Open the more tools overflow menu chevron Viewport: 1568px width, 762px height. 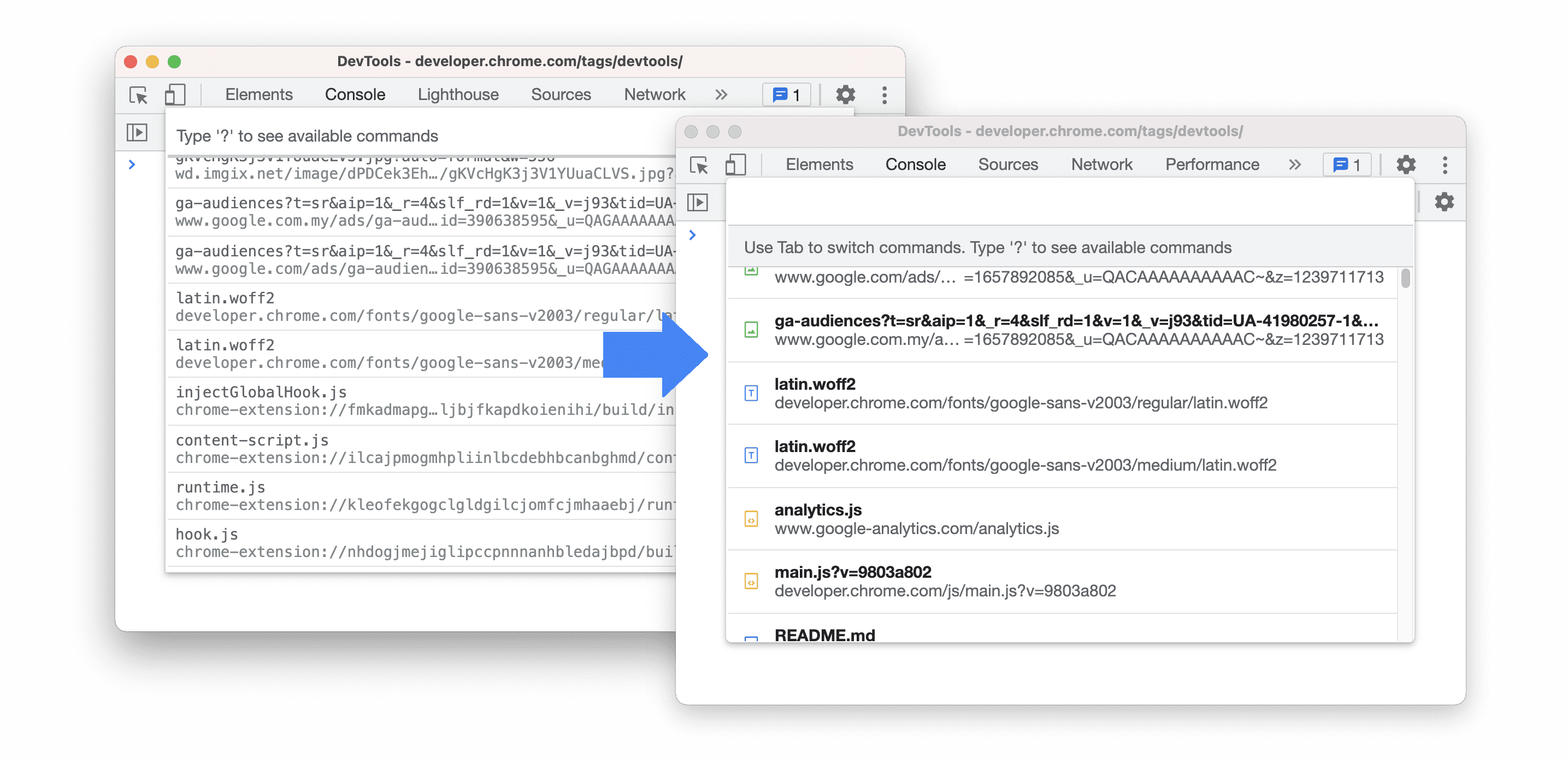[x=1294, y=163]
